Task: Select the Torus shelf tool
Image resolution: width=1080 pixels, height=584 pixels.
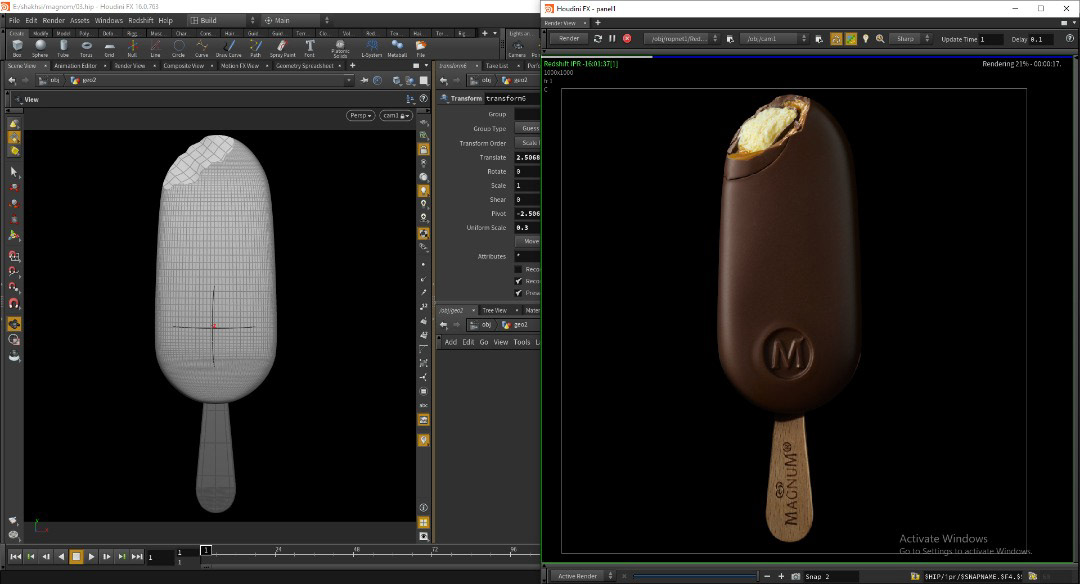Action: pyautogui.click(x=86, y=48)
